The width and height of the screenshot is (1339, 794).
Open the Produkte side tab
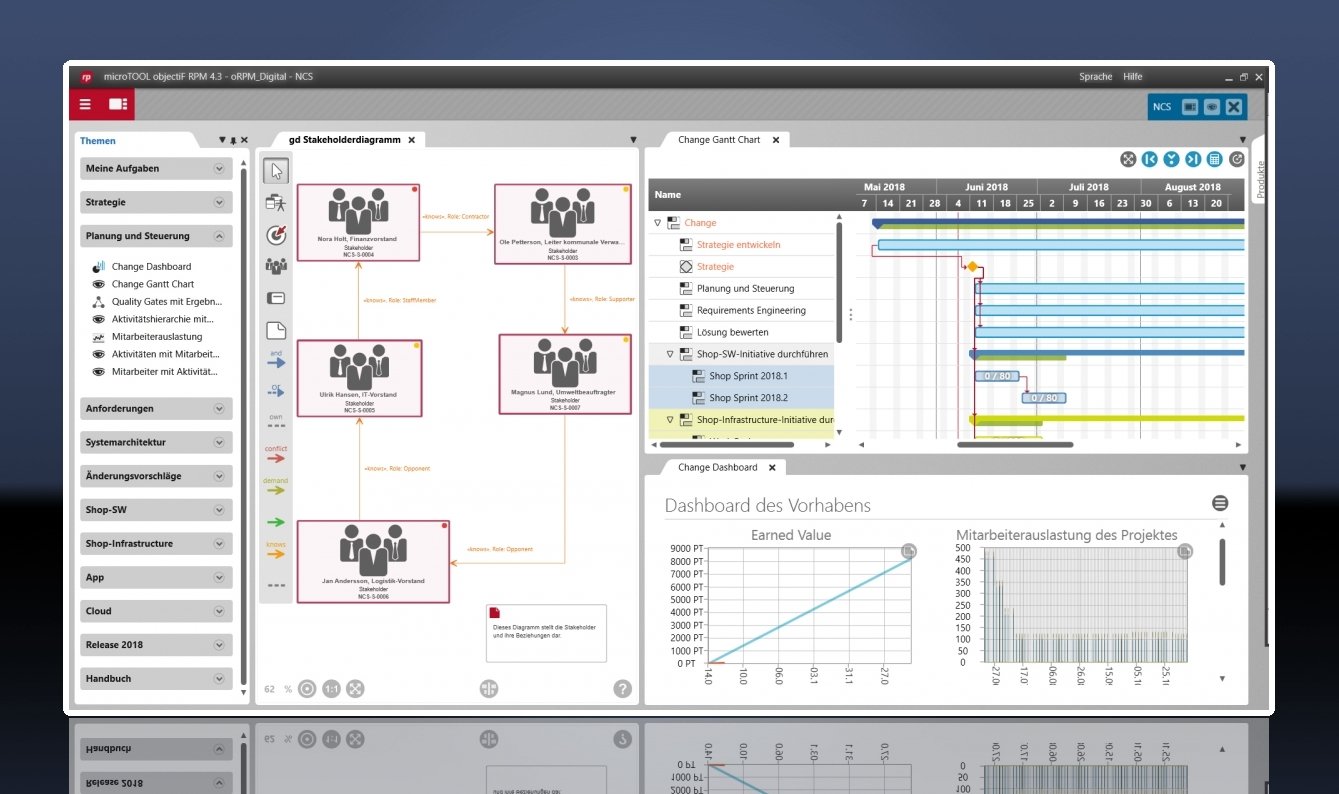[1260, 180]
